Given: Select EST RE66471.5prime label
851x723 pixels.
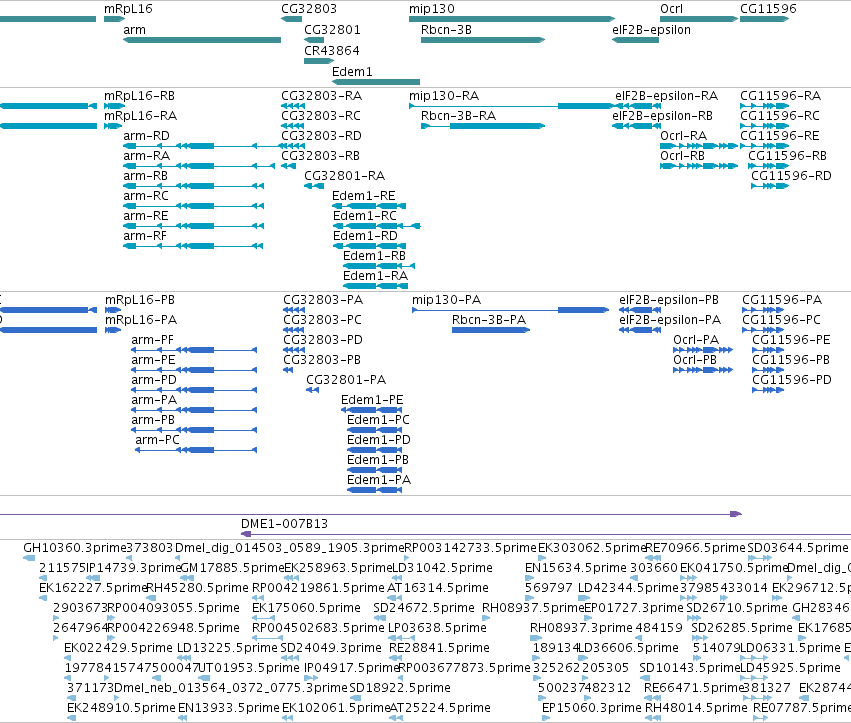Looking at the screenshot, I should (x=694, y=688).
